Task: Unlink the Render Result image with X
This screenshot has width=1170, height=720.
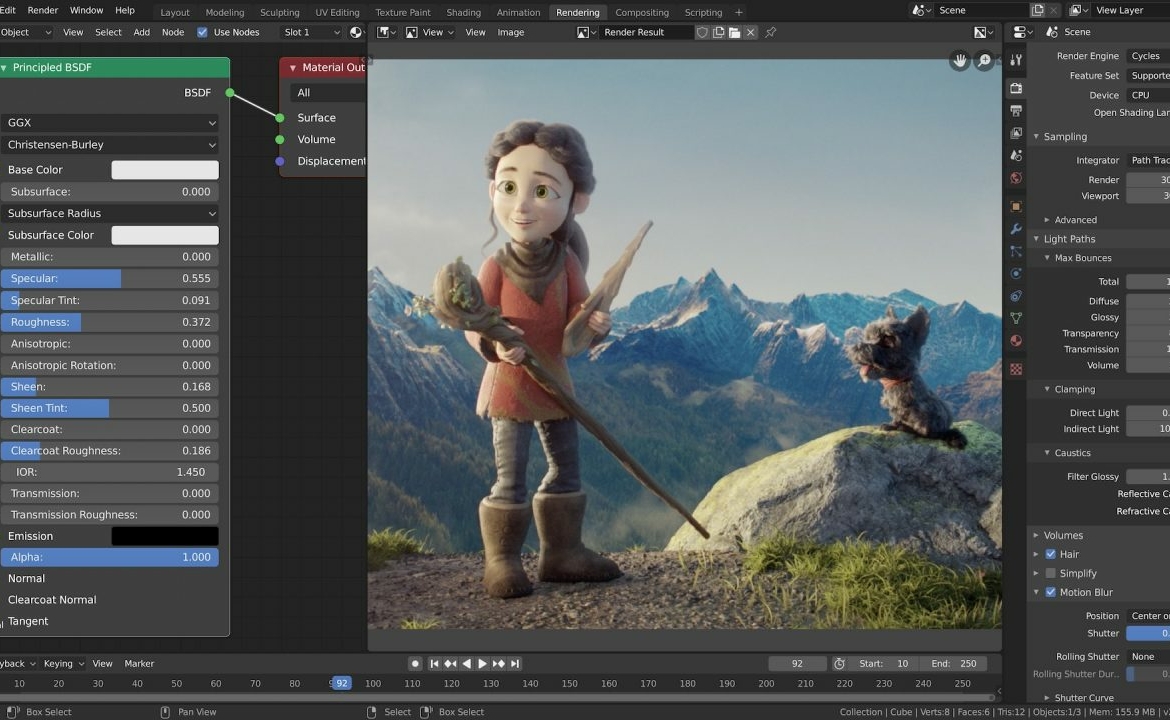Action: 751,32
